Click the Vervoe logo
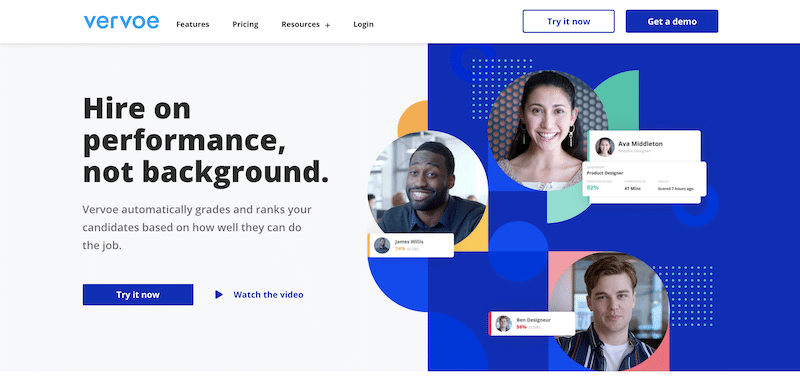800x384 pixels. click(x=121, y=22)
